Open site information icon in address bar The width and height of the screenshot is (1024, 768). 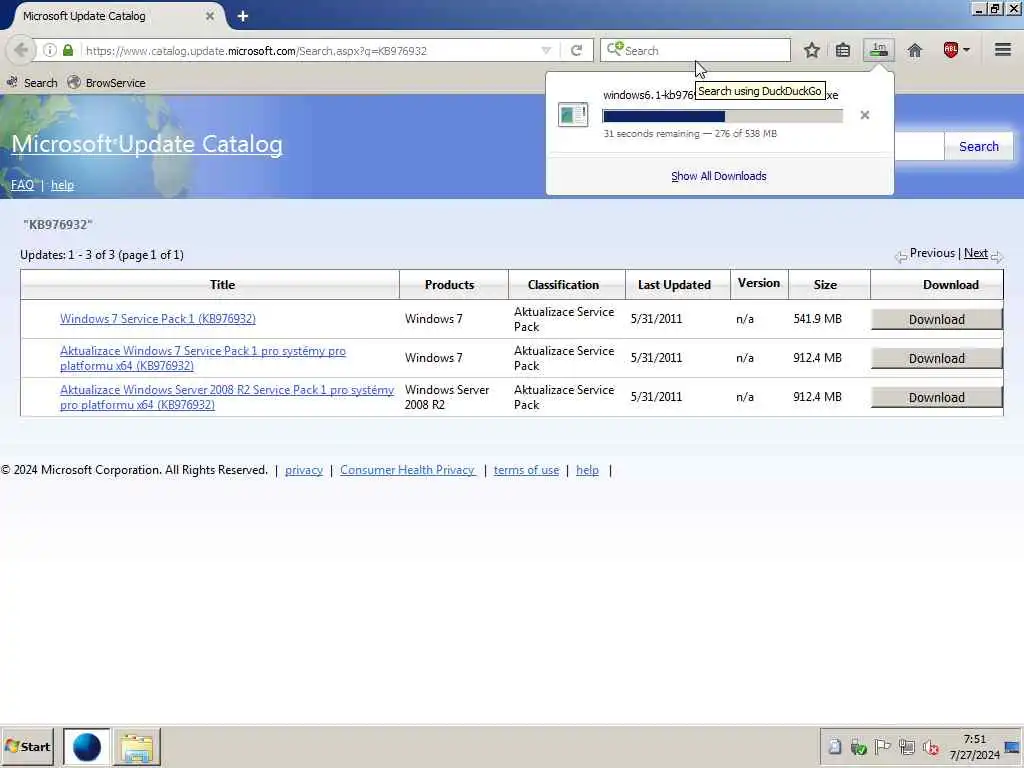[50, 50]
